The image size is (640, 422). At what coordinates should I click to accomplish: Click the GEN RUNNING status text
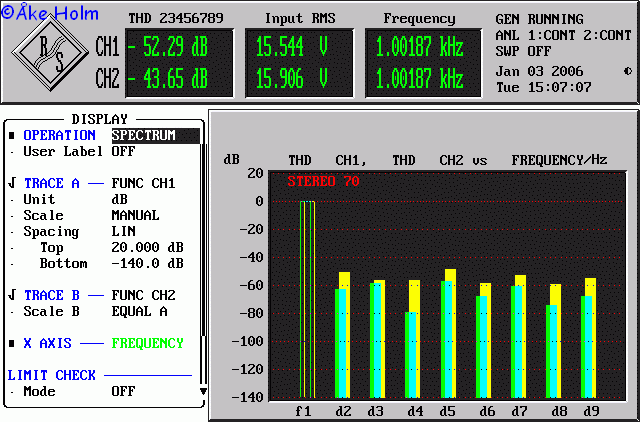click(539, 19)
